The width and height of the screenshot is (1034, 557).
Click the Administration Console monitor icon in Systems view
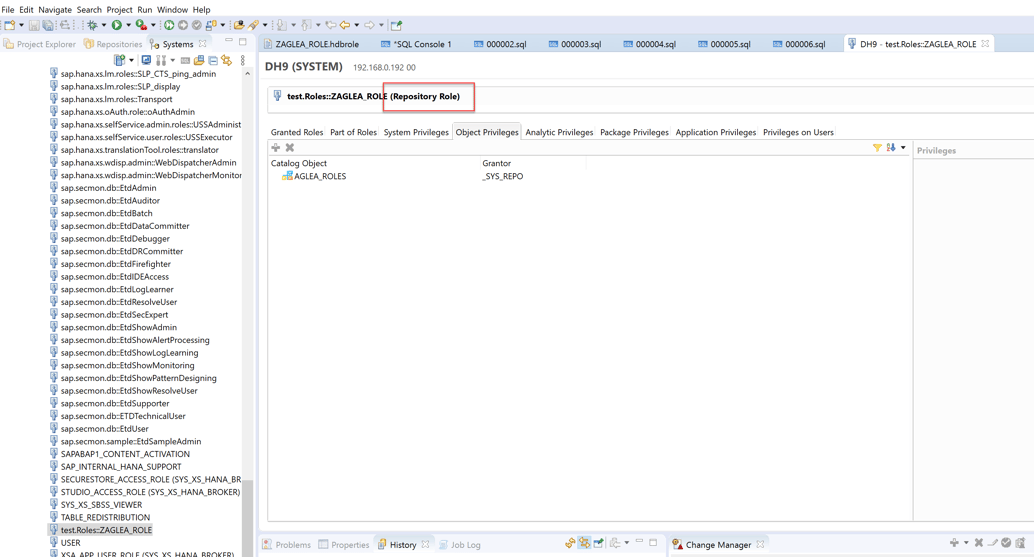pos(146,60)
